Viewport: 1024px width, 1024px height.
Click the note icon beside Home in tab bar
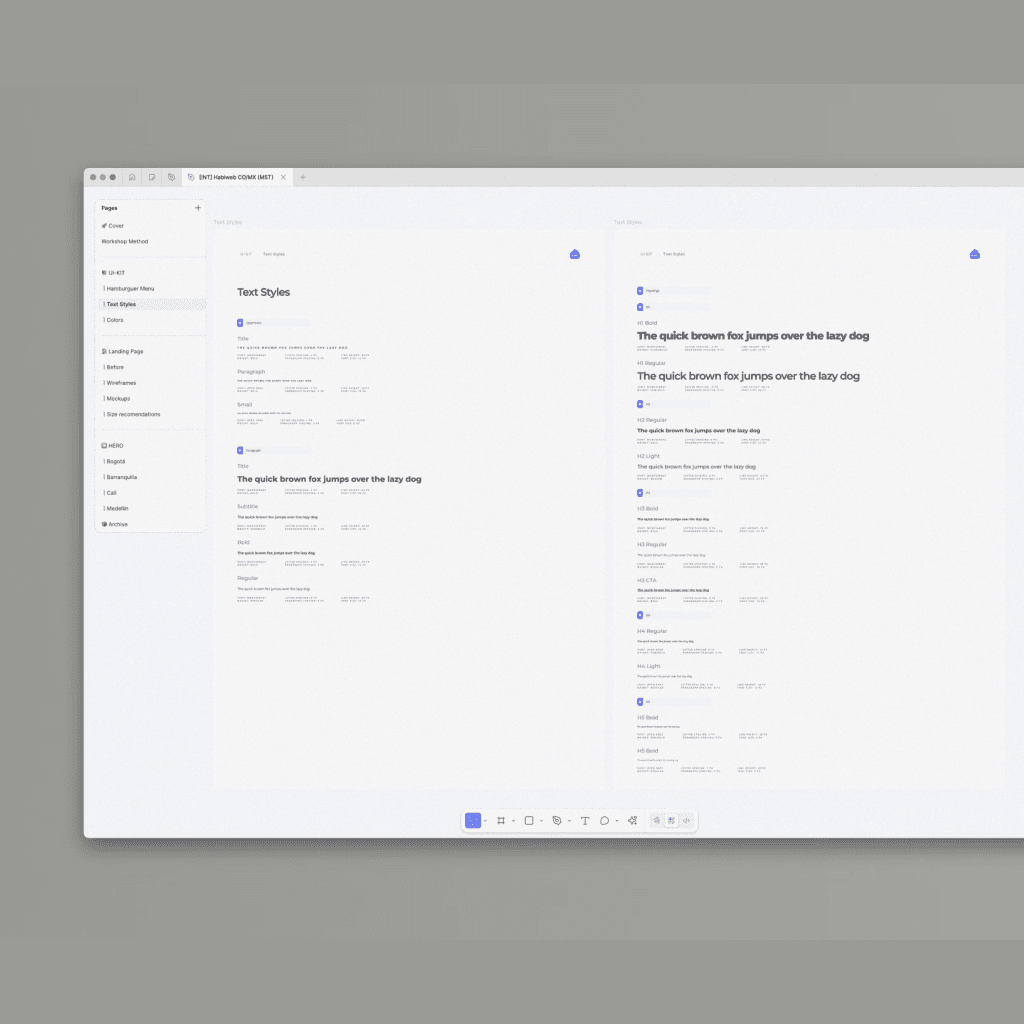coord(152,177)
